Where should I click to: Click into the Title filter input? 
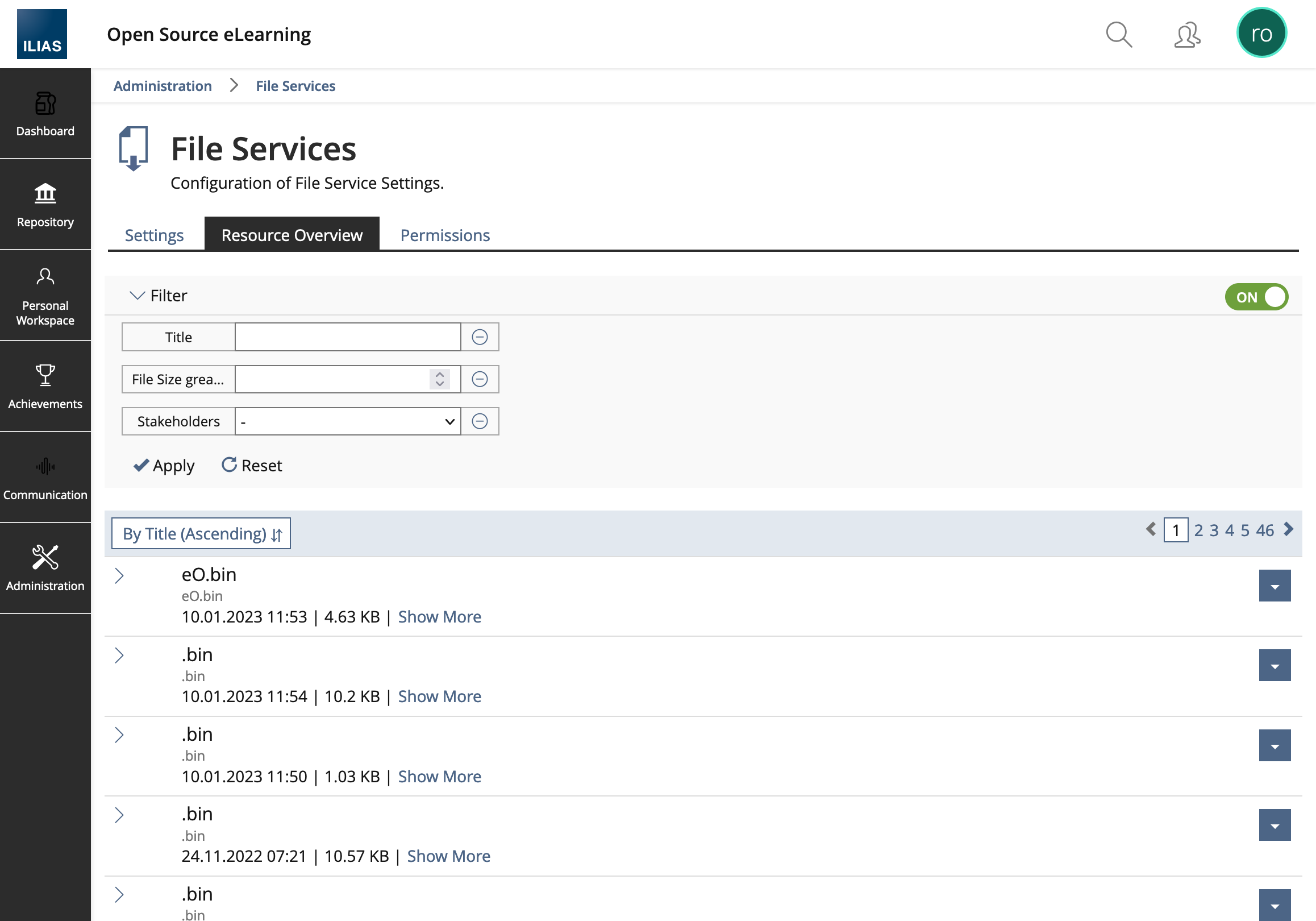(348, 337)
